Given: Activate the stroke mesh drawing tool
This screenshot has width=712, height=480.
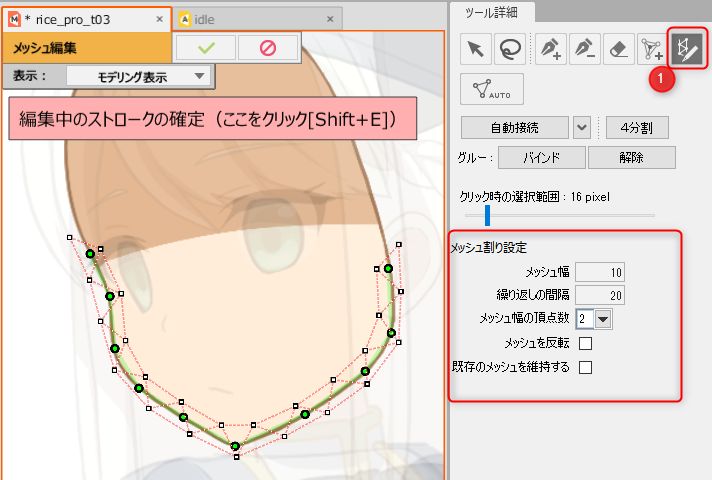Looking at the screenshot, I should (688, 47).
